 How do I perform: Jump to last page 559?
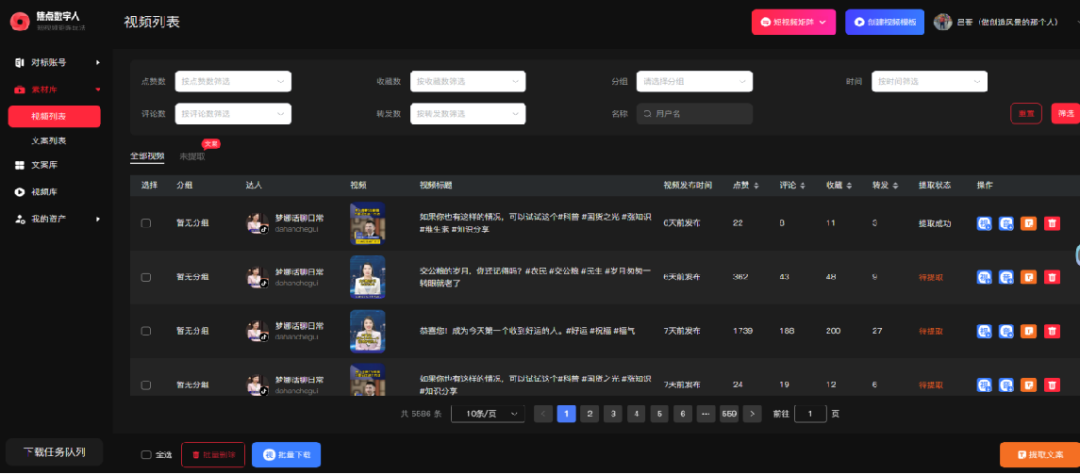point(729,413)
